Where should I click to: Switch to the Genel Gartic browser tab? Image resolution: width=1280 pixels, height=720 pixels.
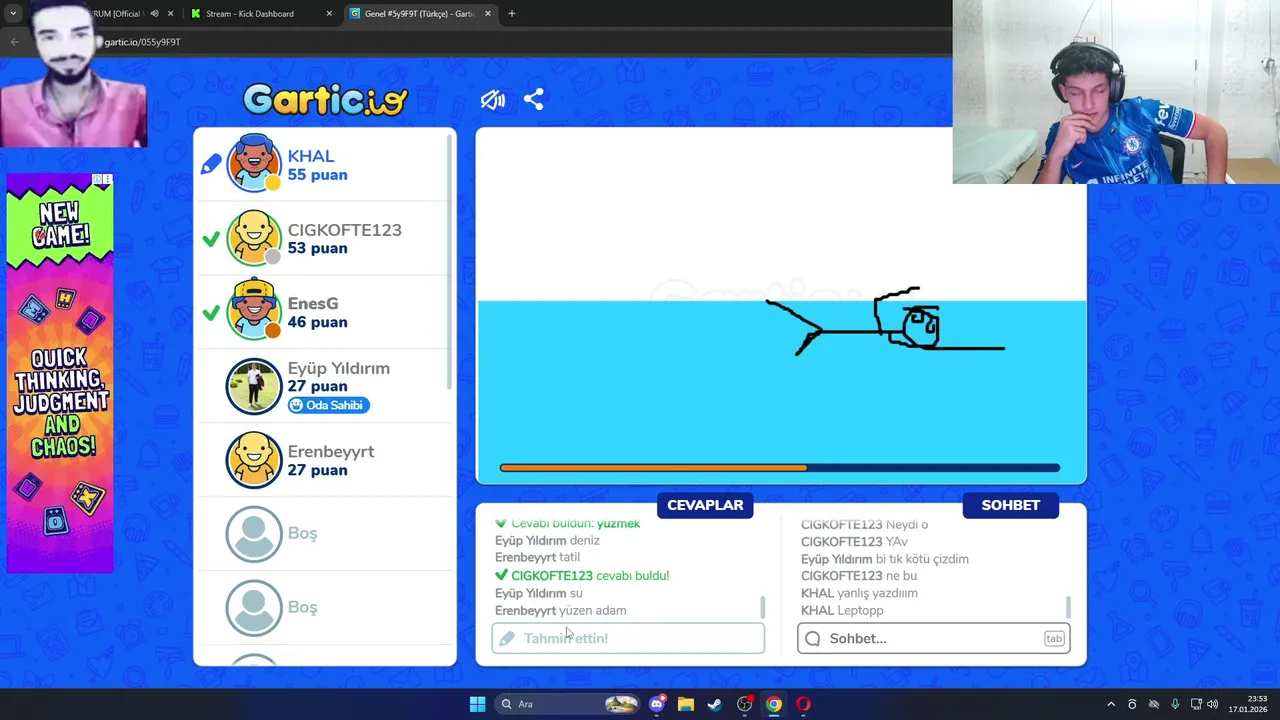[x=420, y=14]
